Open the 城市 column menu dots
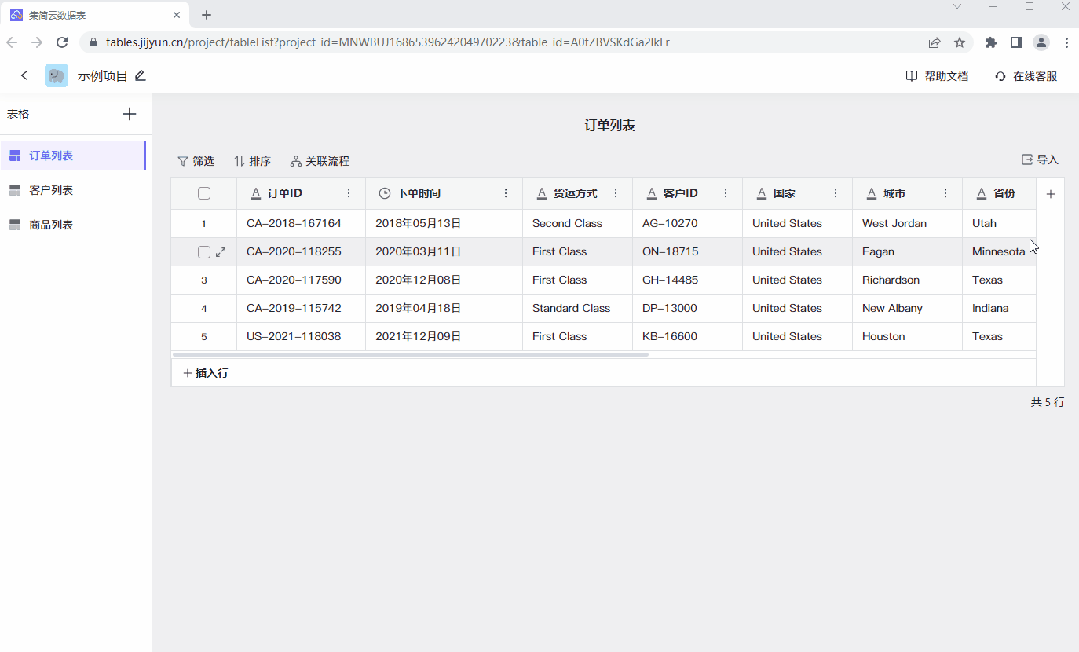The width and height of the screenshot is (1079, 652). 946,193
